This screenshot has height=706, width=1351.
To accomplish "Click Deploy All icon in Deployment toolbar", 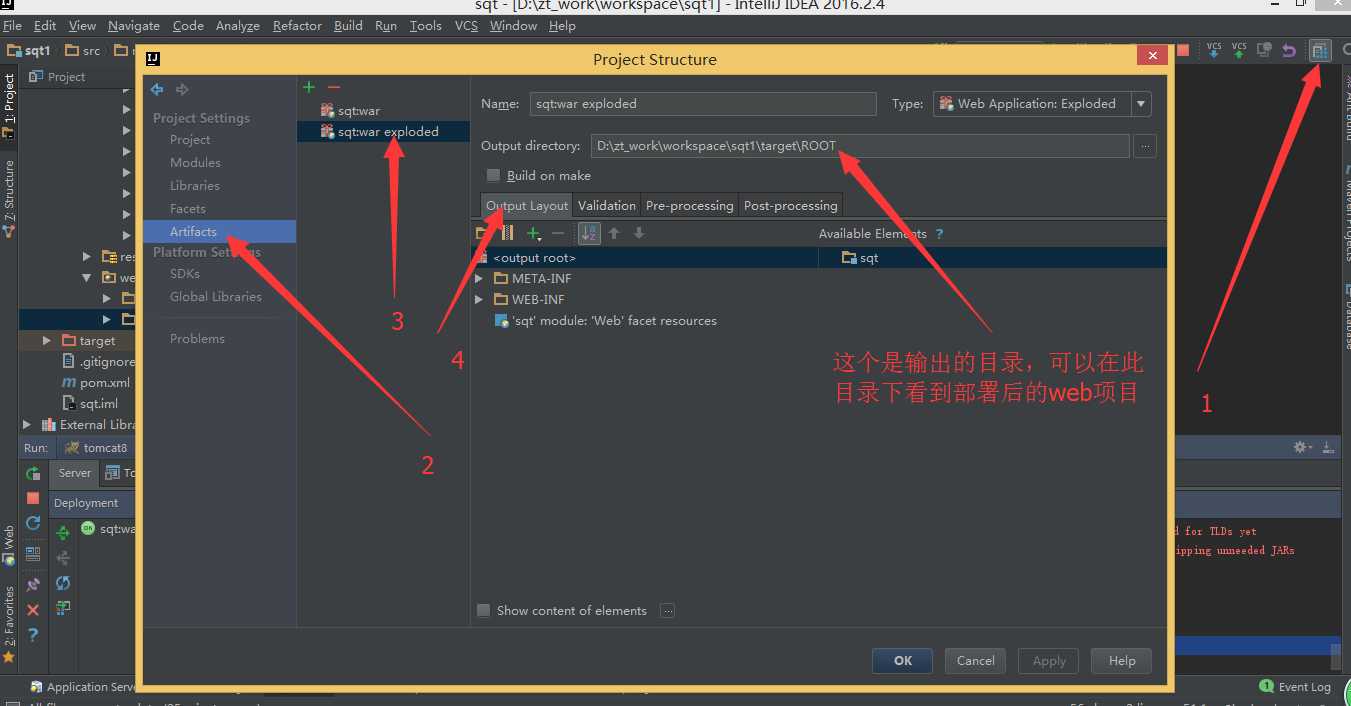I will pyautogui.click(x=63, y=533).
